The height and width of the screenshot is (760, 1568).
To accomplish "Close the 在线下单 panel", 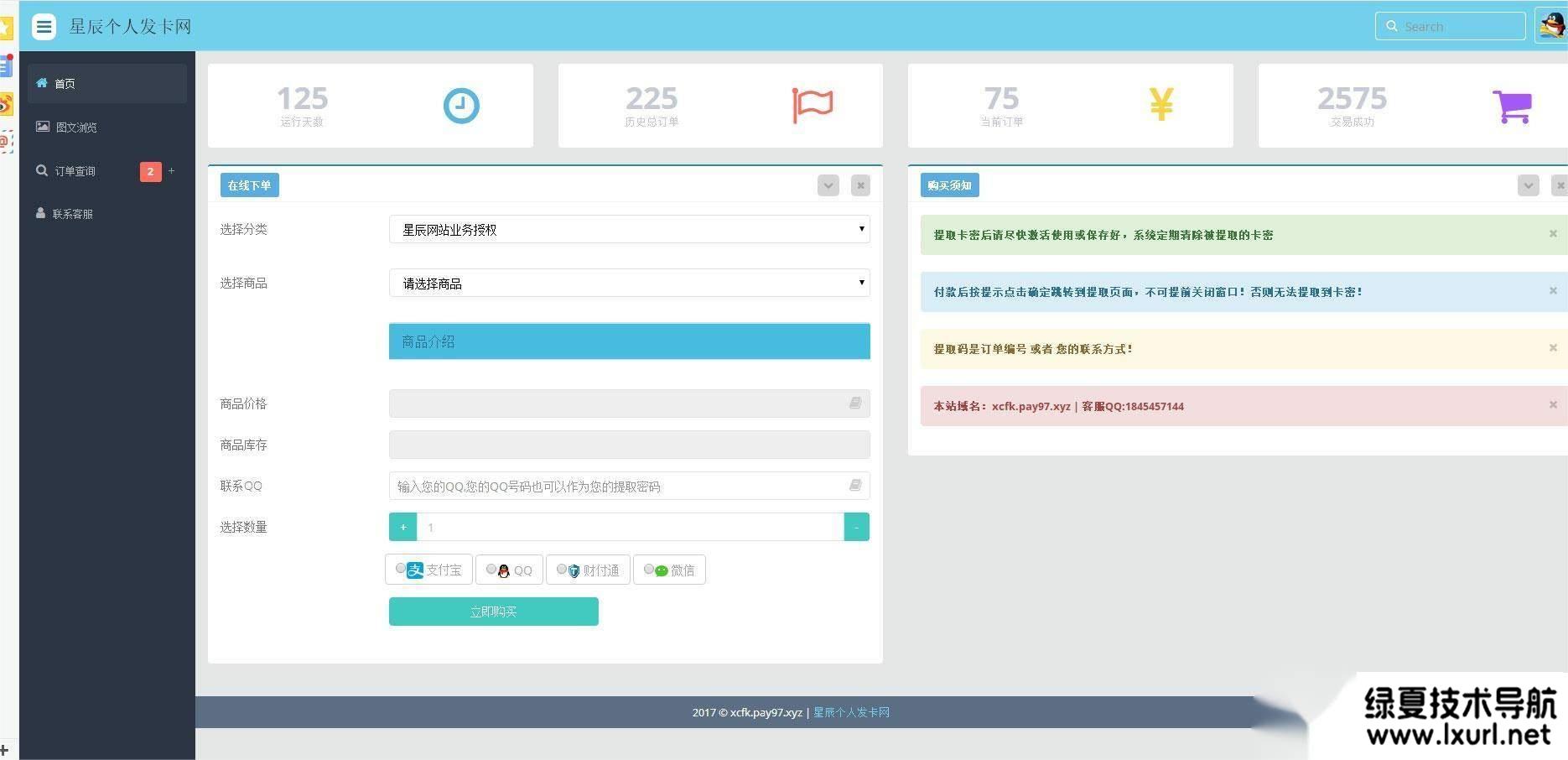I will pos(860,185).
